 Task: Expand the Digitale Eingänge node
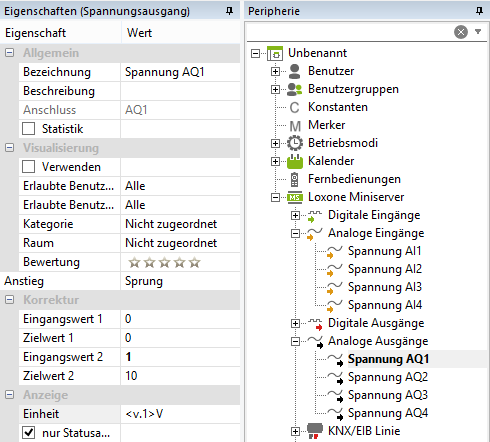click(x=295, y=215)
